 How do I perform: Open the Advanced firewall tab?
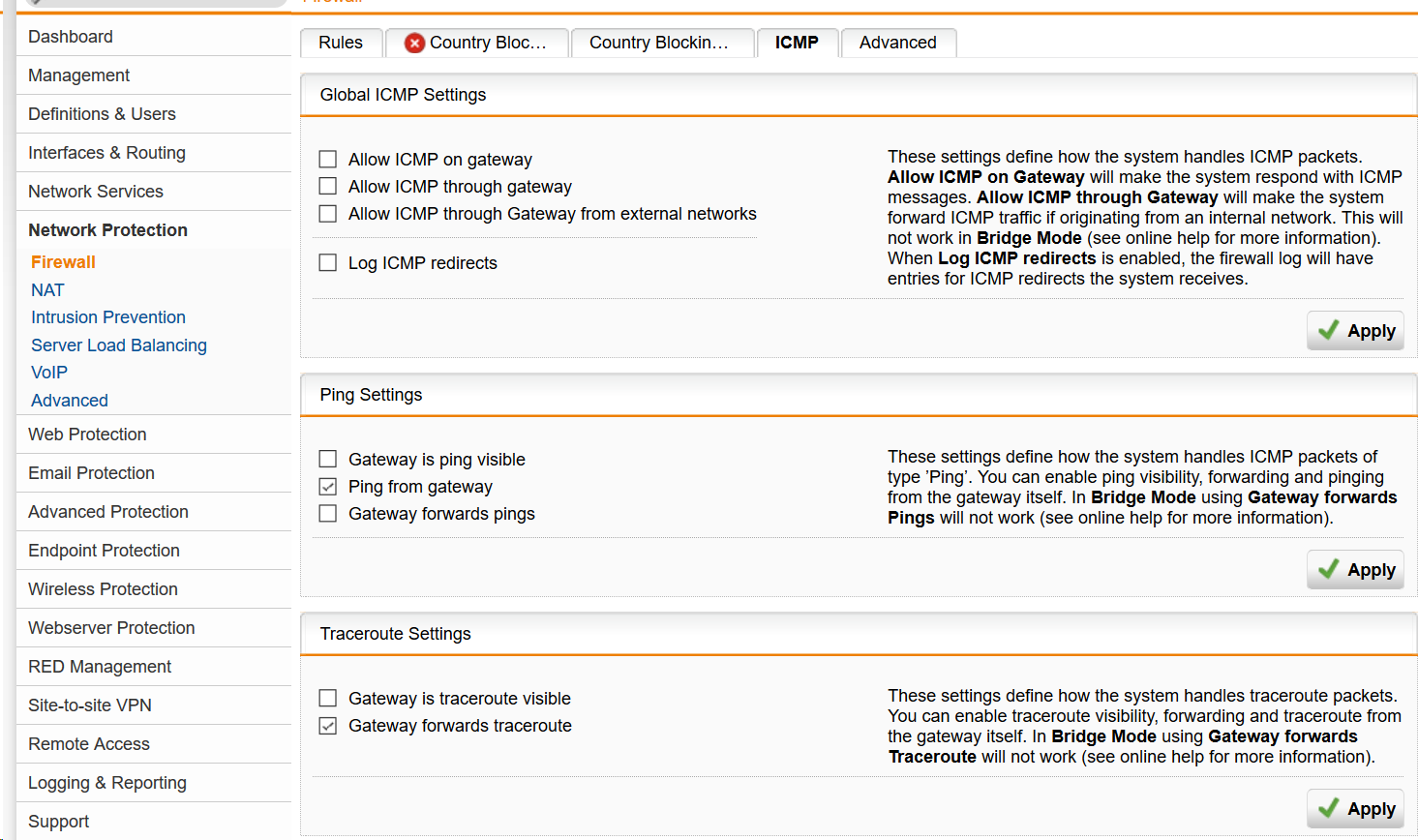pyautogui.click(x=897, y=43)
